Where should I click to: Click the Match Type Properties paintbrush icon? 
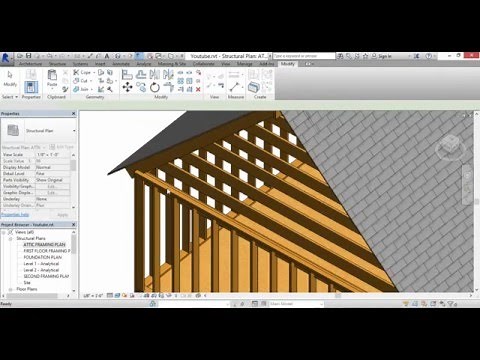(x=65, y=89)
